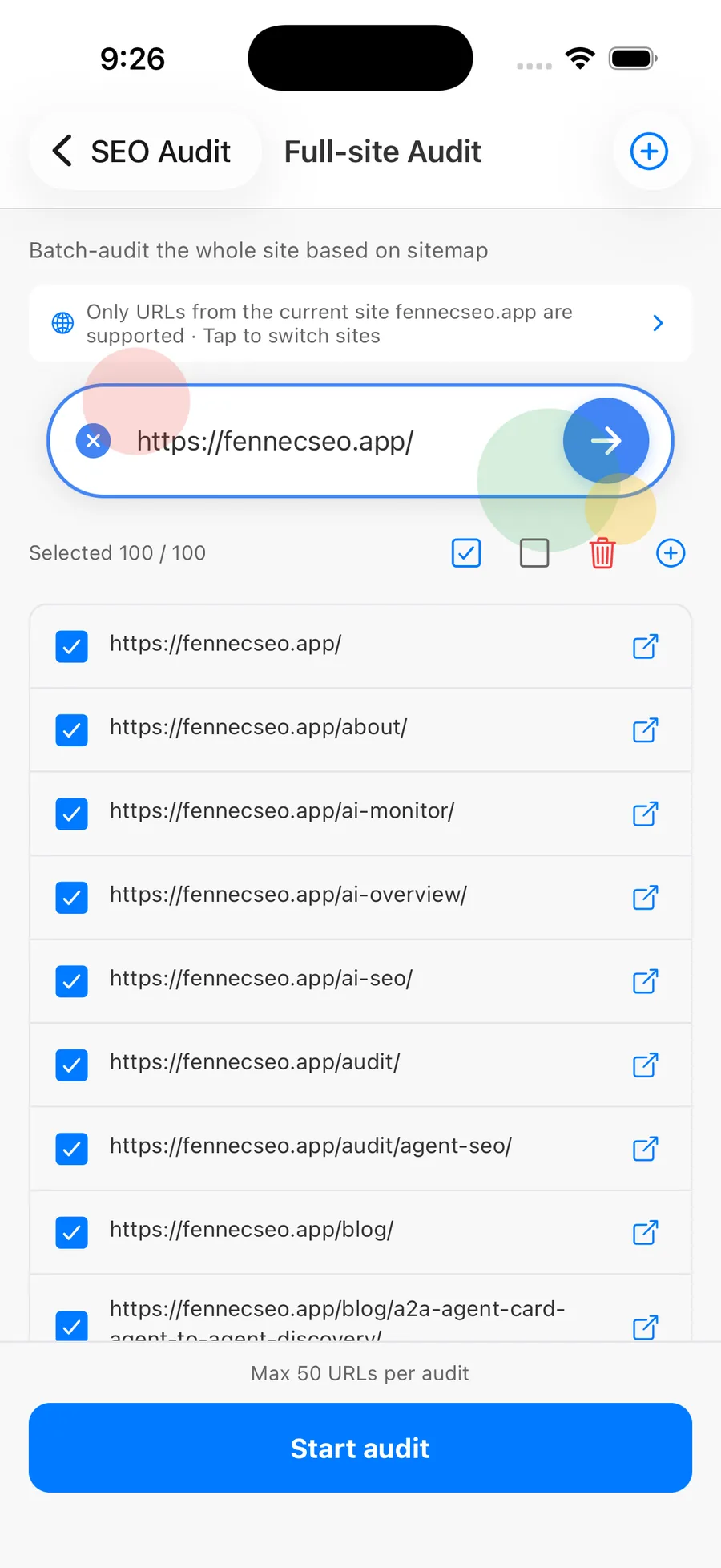Screen dimensions: 721x1568
Task: Open the /ai-monitor/ page externally
Action: [646, 814]
